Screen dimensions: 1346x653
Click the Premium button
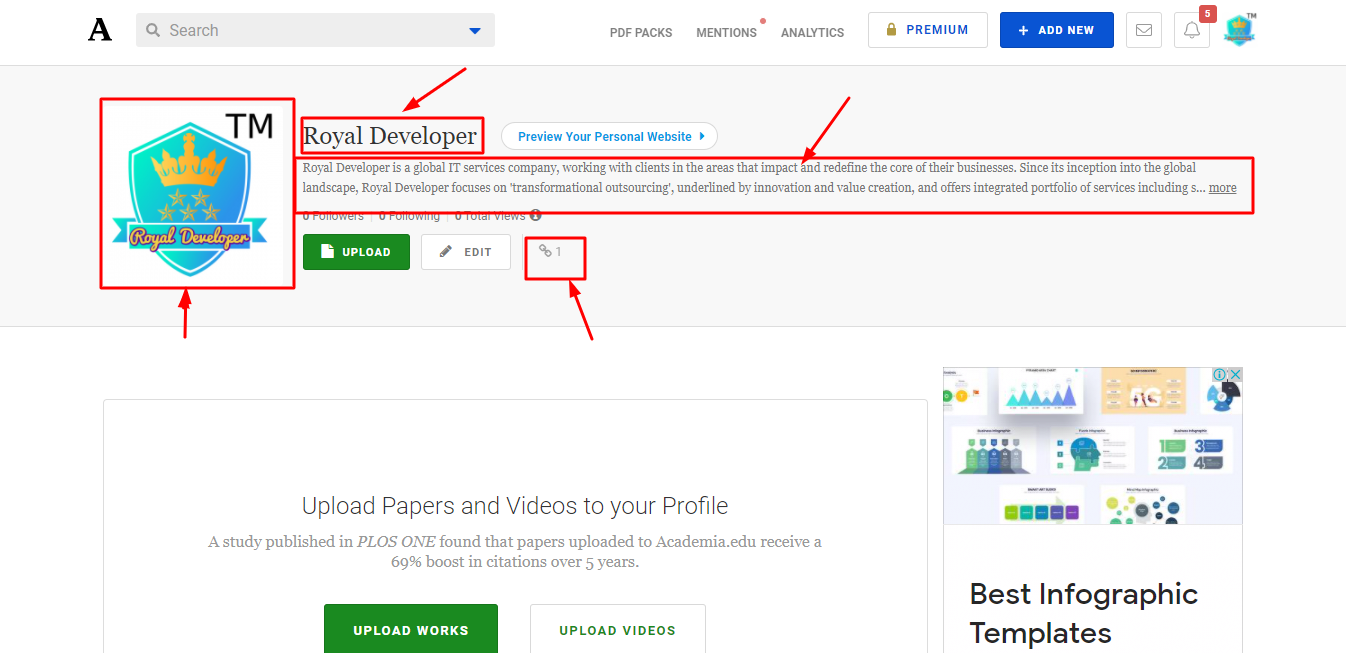coord(927,30)
